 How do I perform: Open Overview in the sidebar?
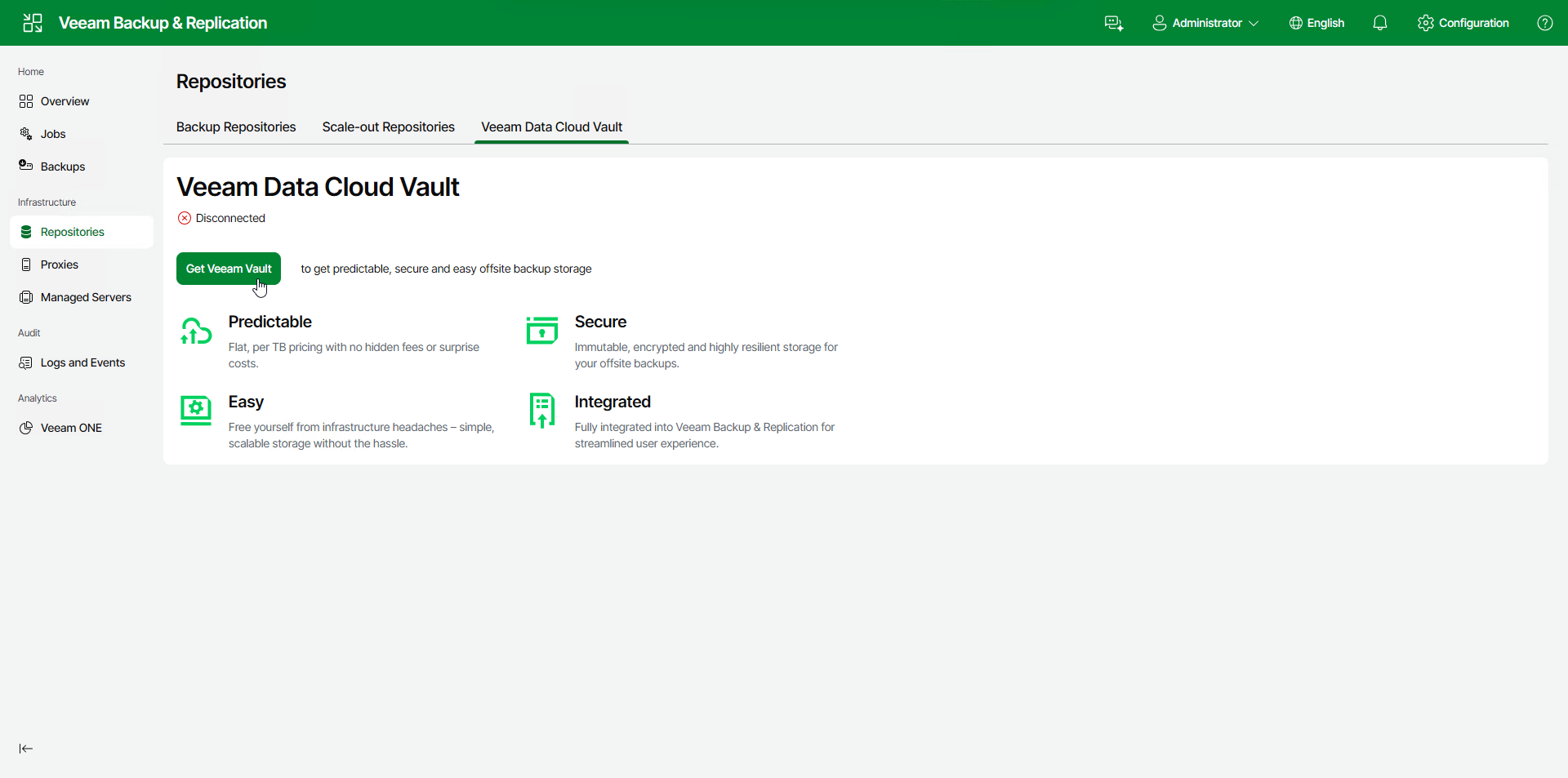point(82,101)
